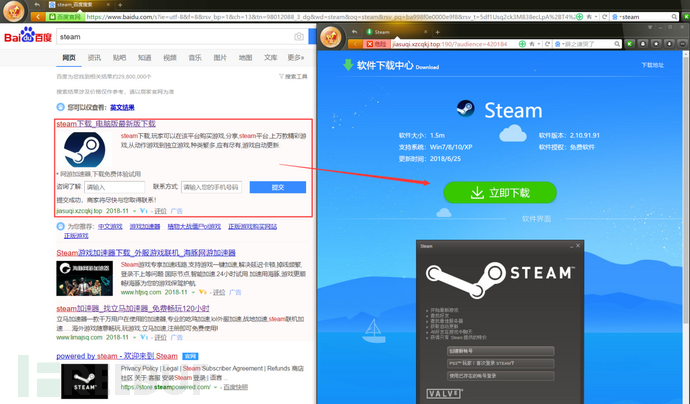This screenshot has width=690, height=404.
Task: Refresh the right browser's page
Action: coord(547,44)
